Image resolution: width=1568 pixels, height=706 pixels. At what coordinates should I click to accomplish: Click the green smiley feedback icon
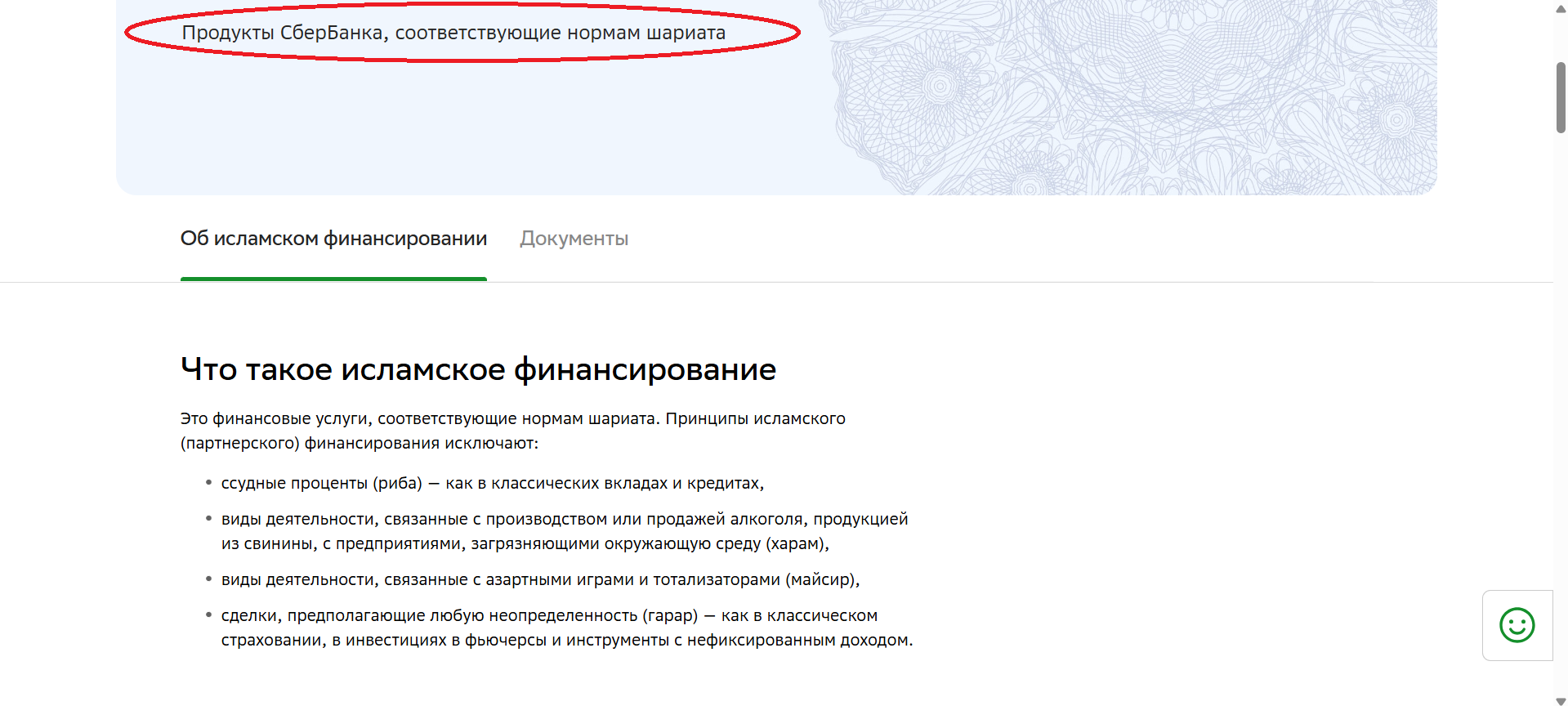[x=1517, y=625]
